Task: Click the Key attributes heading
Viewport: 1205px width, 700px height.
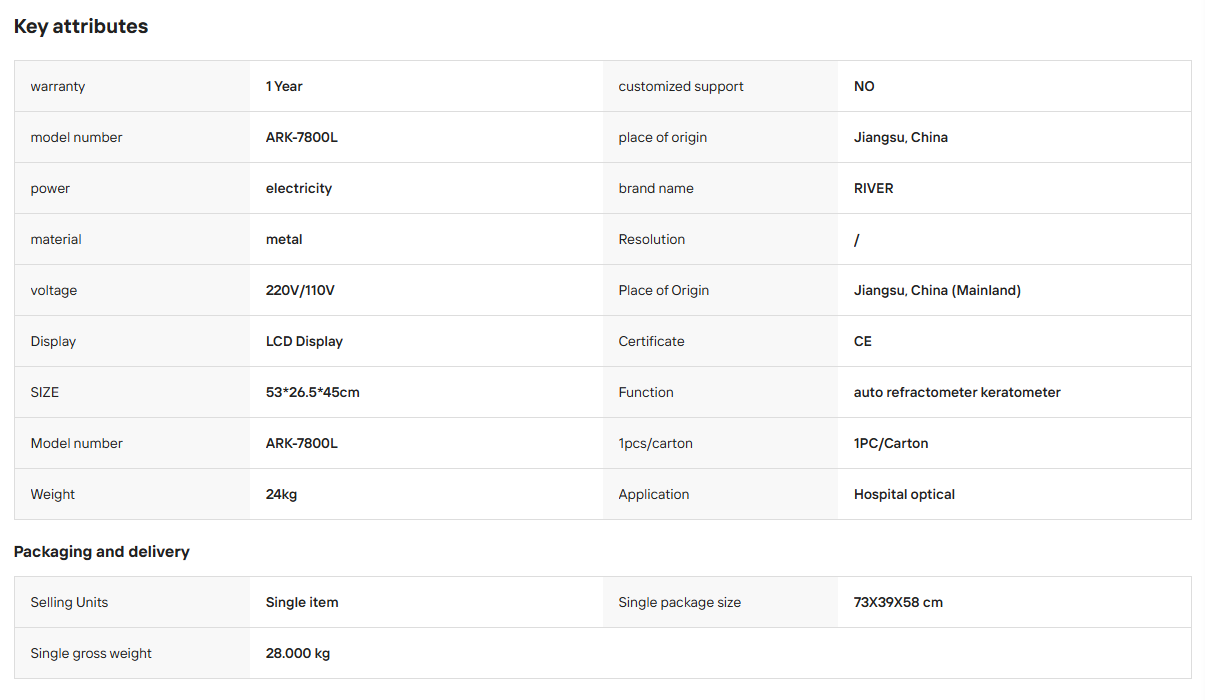Action: (81, 27)
